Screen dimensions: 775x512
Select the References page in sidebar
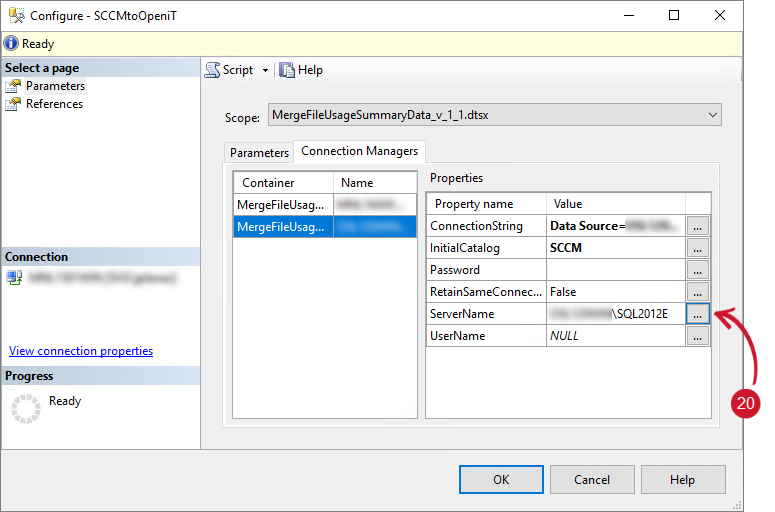(54, 104)
